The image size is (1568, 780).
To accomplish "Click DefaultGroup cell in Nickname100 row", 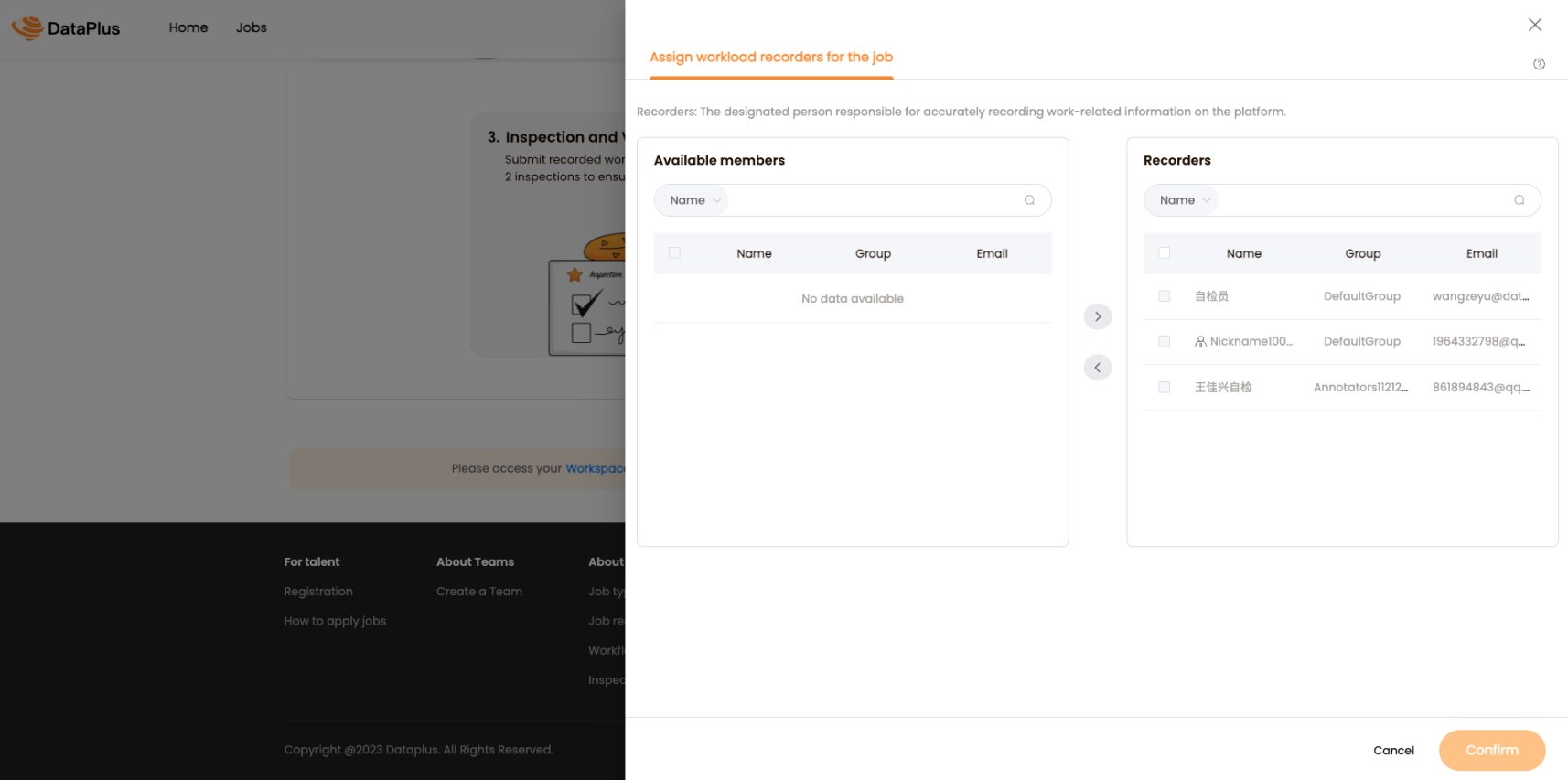I will 1361,341.
